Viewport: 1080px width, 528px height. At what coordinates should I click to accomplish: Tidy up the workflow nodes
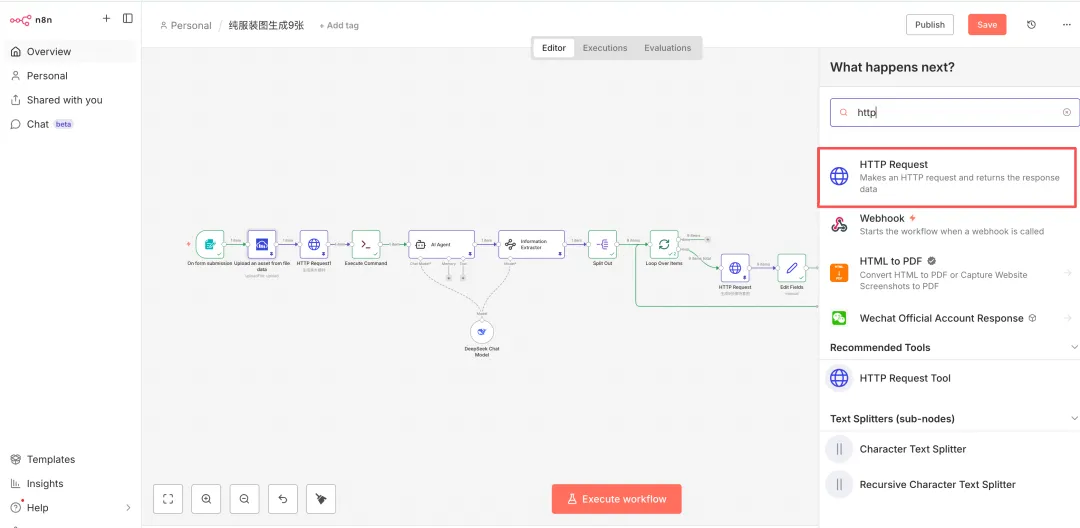[x=321, y=499]
